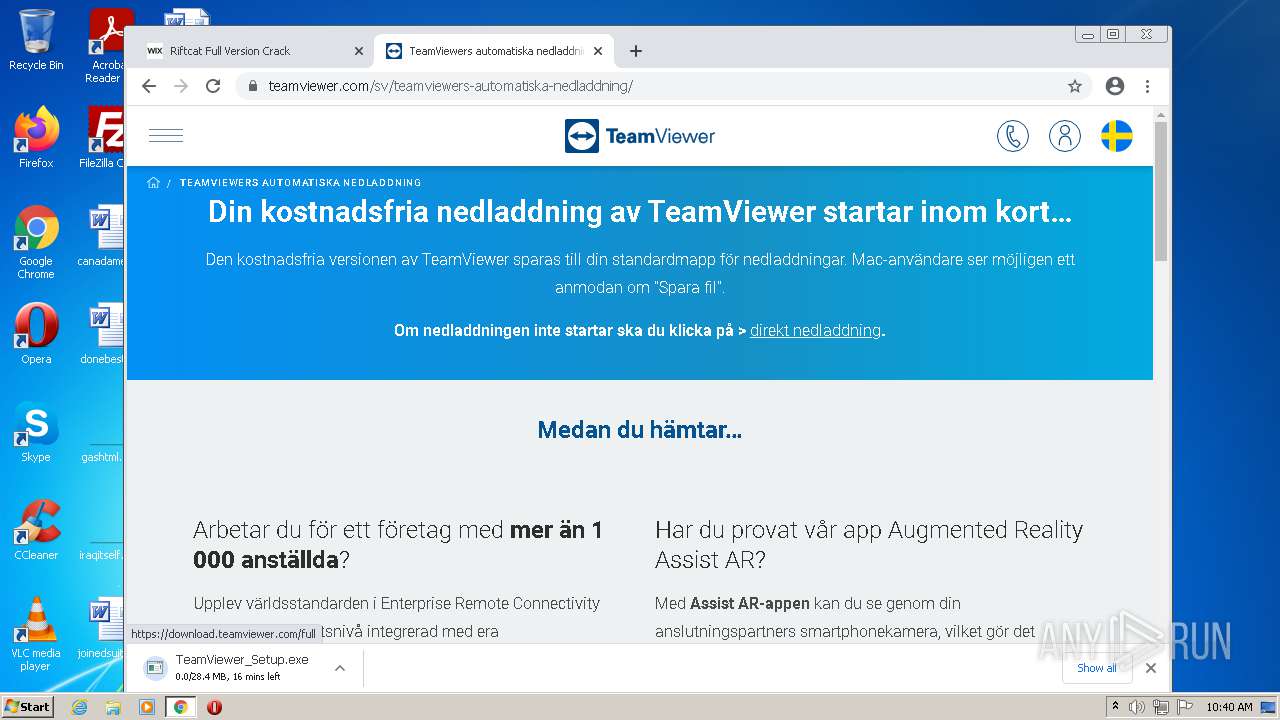The height and width of the screenshot is (720, 1280).
Task: Open the volume tray icon
Action: coord(1137,707)
